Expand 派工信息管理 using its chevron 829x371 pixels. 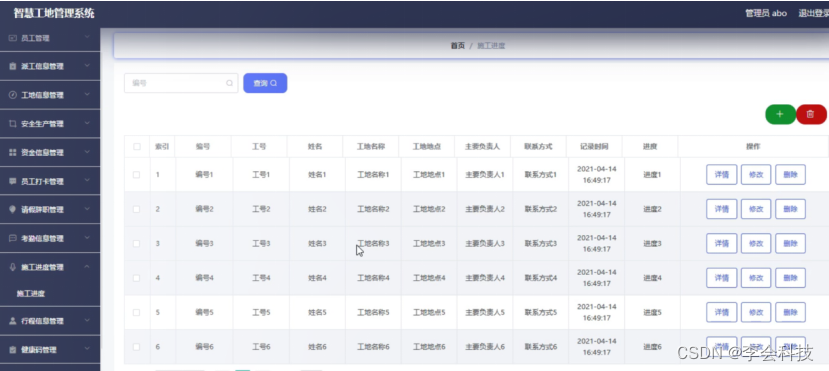(x=87, y=66)
